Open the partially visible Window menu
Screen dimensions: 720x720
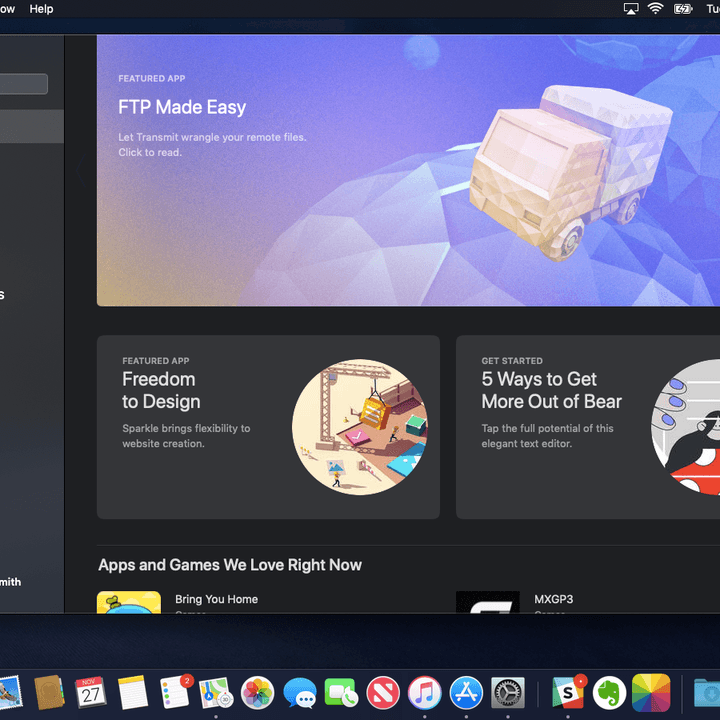click(7, 9)
